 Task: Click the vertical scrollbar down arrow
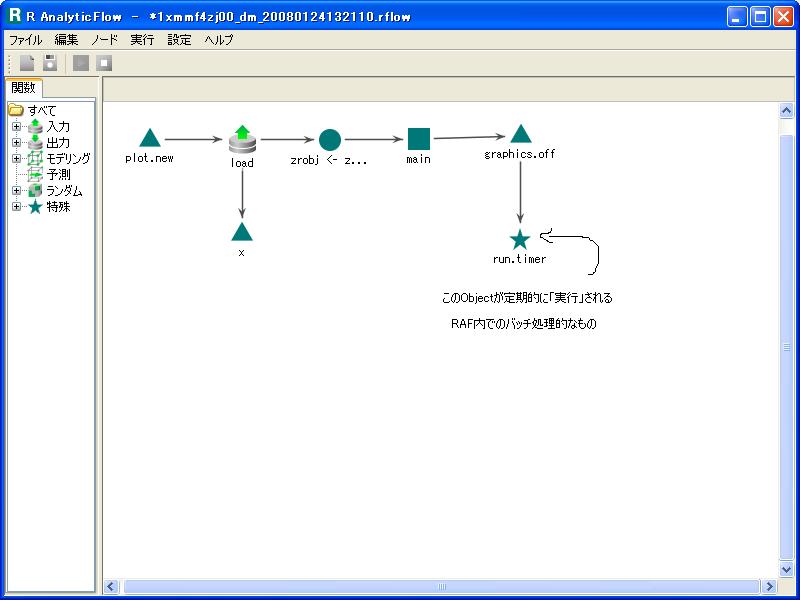[x=787, y=568]
